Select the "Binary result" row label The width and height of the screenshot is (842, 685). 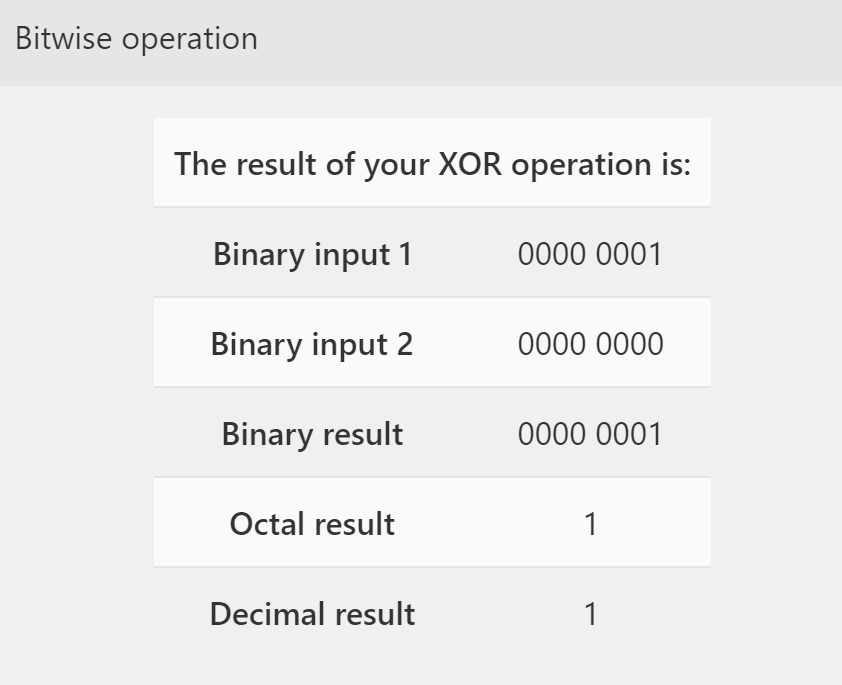[x=312, y=434]
